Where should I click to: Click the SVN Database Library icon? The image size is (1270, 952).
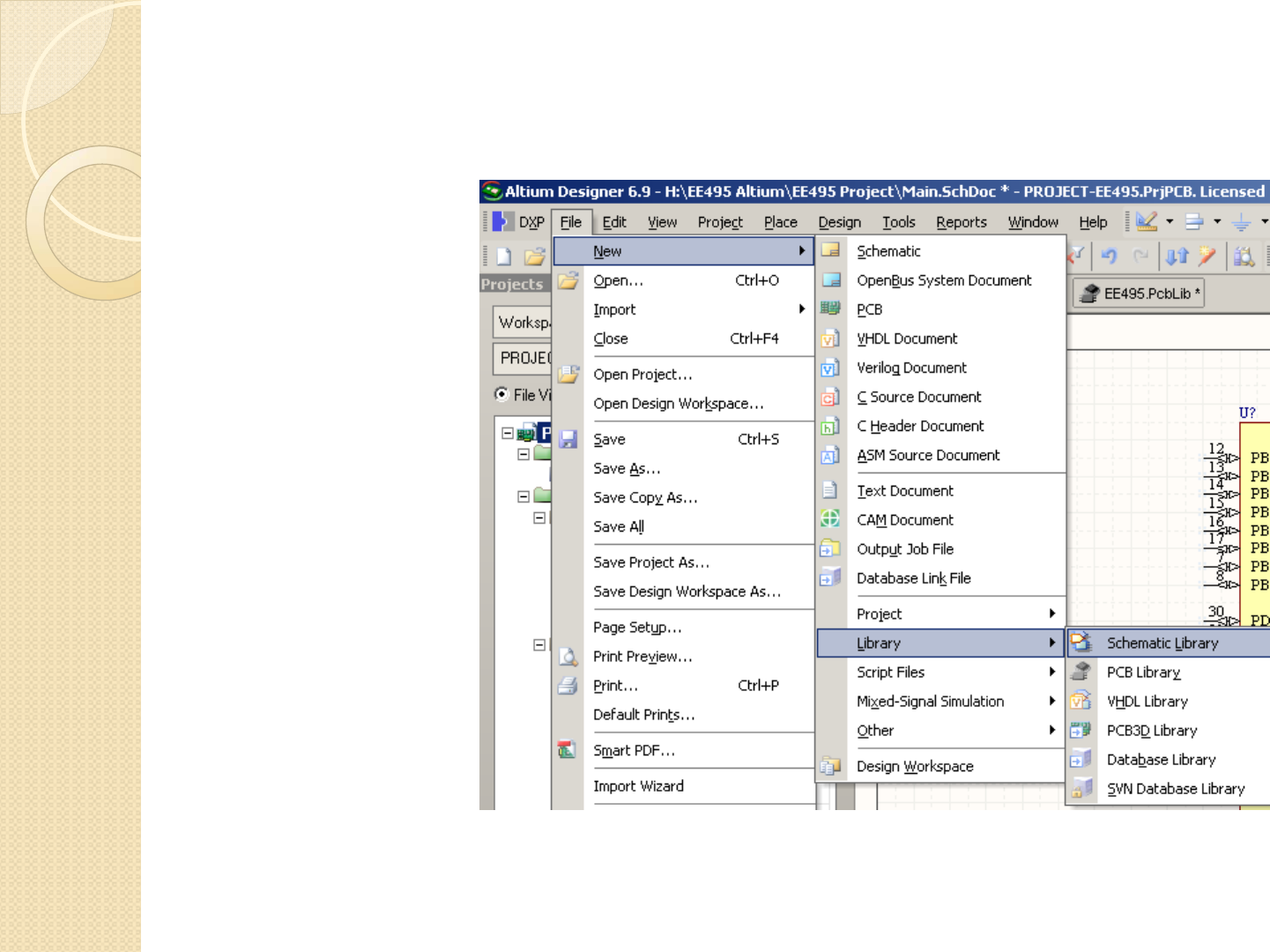tap(1081, 788)
